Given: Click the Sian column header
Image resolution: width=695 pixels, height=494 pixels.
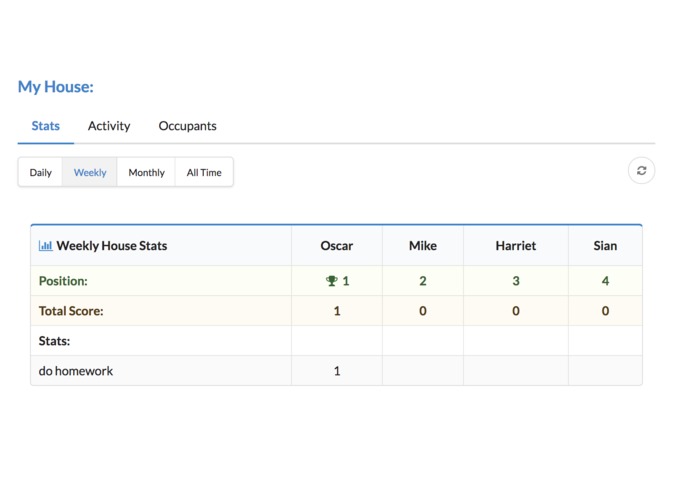Looking at the screenshot, I should point(605,245).
